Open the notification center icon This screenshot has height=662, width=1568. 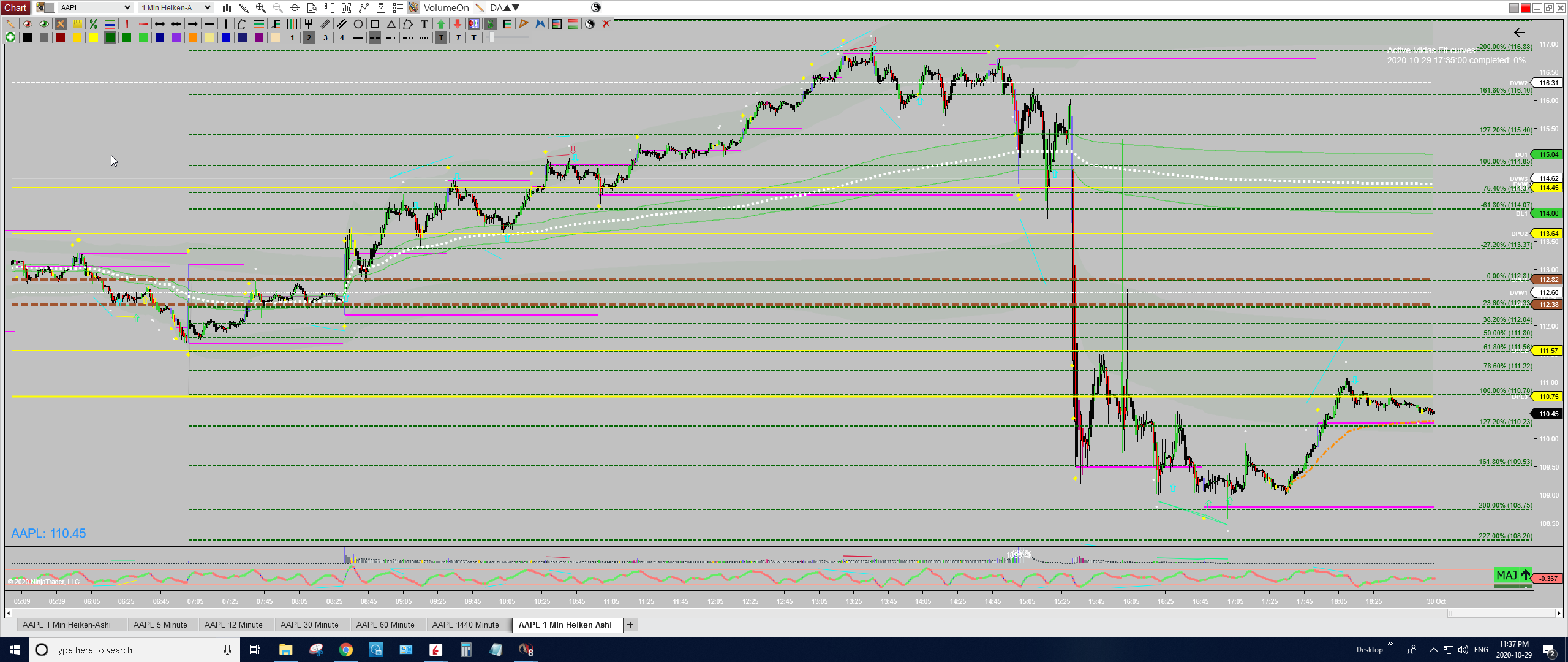(1549, 650)
